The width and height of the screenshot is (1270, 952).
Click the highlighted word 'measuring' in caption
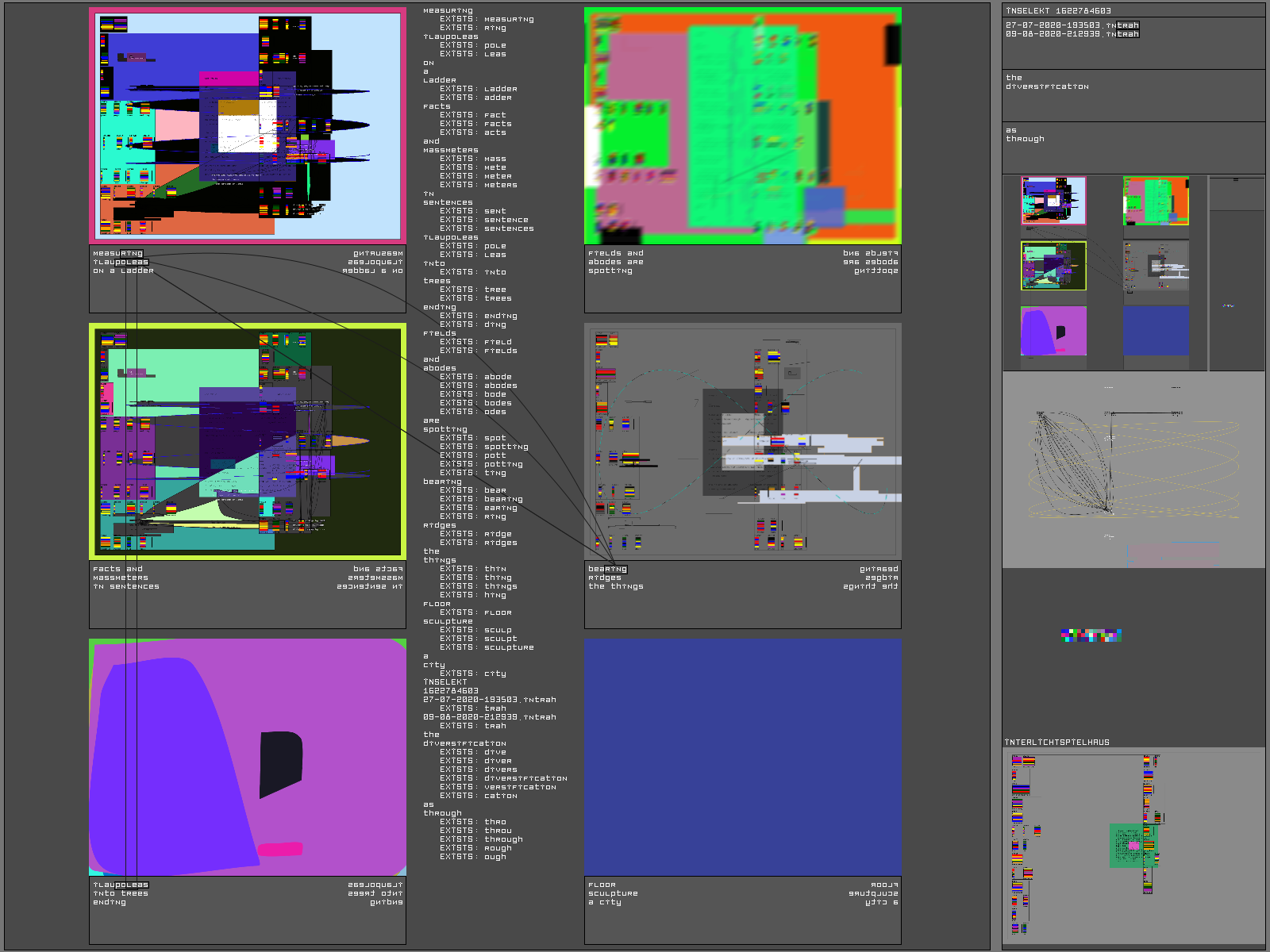tap(117, 254)
